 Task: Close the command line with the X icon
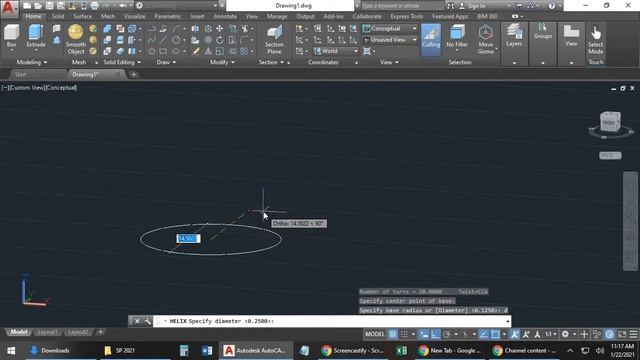[137, 321]
